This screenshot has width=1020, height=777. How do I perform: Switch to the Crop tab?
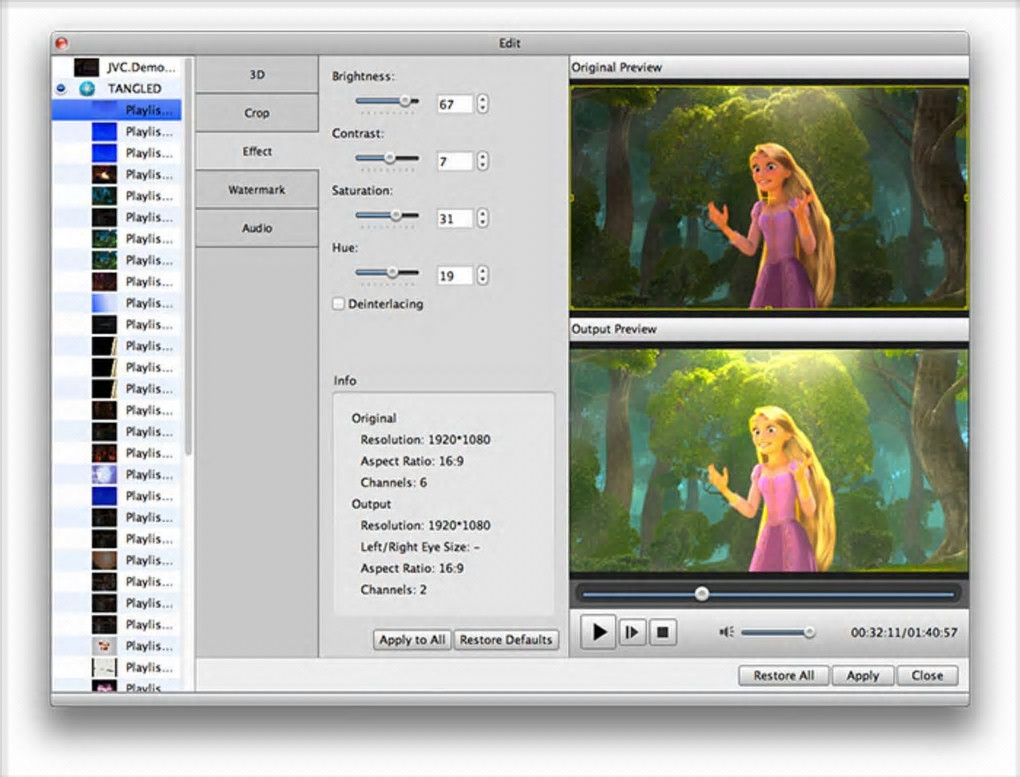[257, 113]
